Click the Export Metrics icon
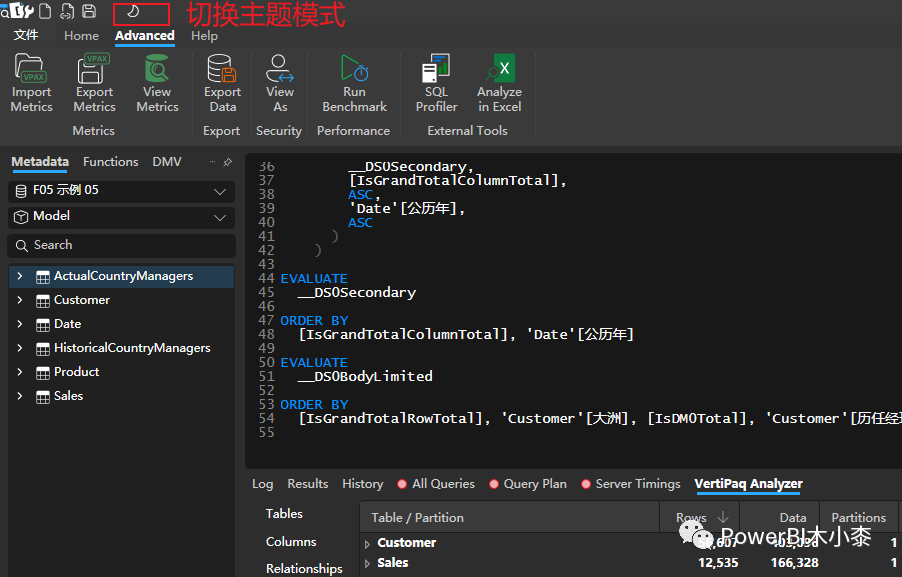 tap(94, 69)
